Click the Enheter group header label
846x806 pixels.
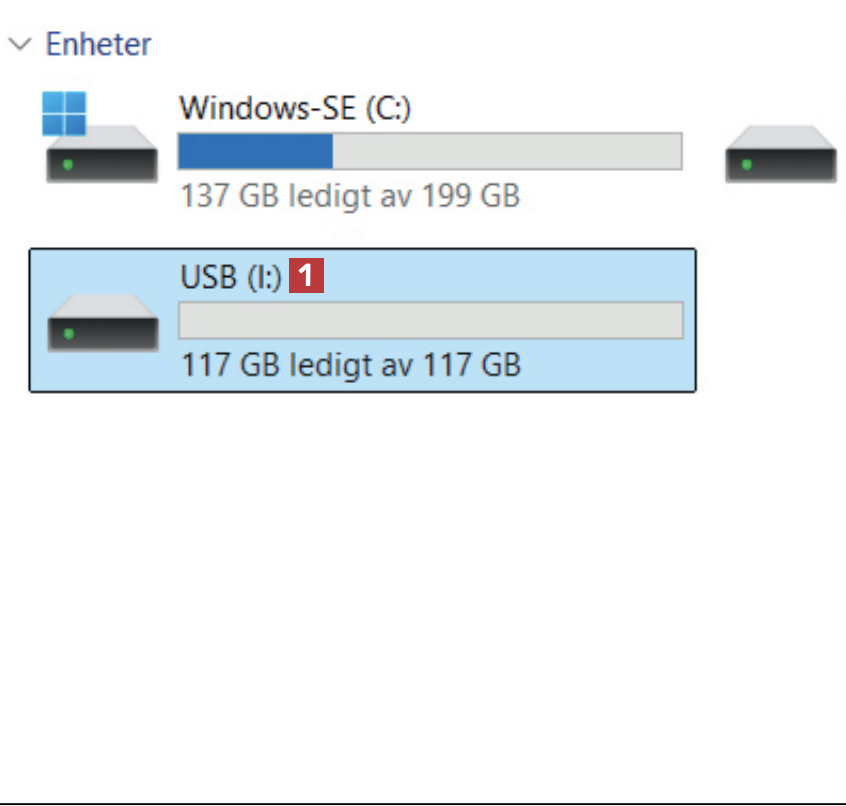pyautogui.click(x=98, y=44)
